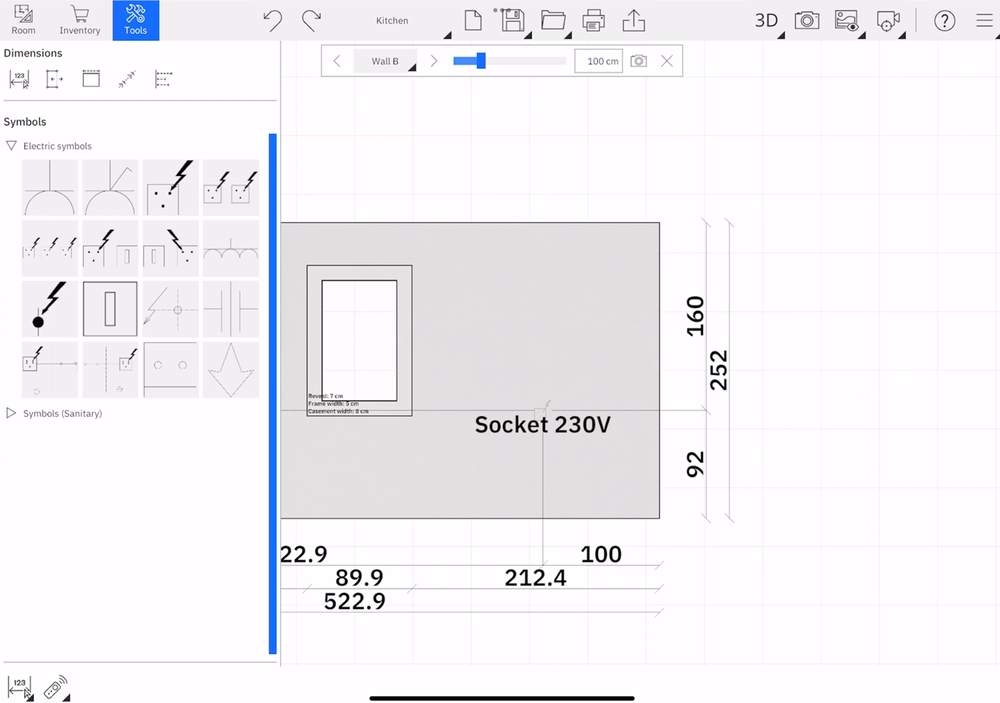Image resolution: width=1000 pixels, height=703 pixels.
Task: Pick the socket with switch on right symbol
Action: 110,248
